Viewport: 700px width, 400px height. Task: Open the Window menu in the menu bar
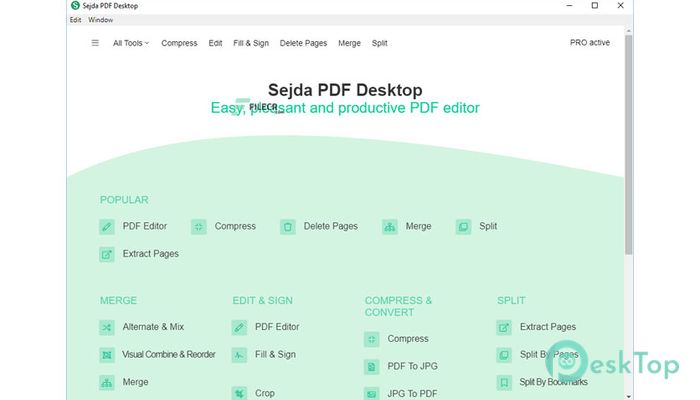pyautogui.click(x=100, y=20)
